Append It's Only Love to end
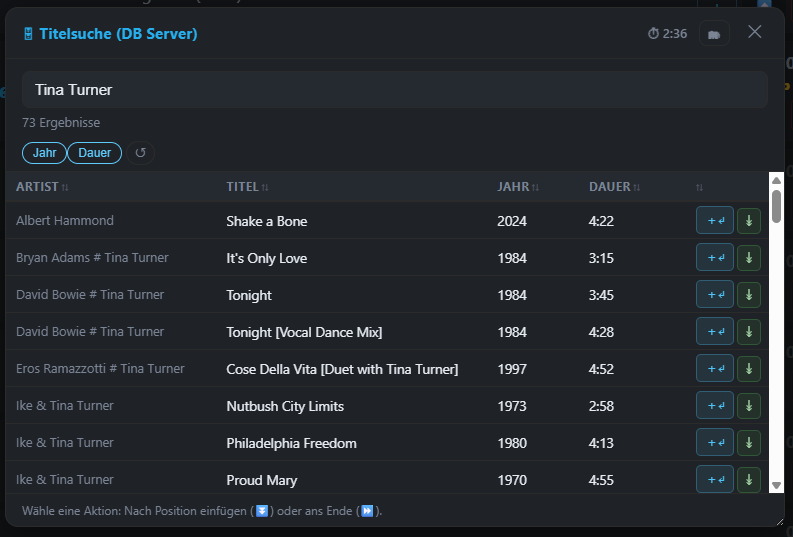793x537 pixels. 749,258
